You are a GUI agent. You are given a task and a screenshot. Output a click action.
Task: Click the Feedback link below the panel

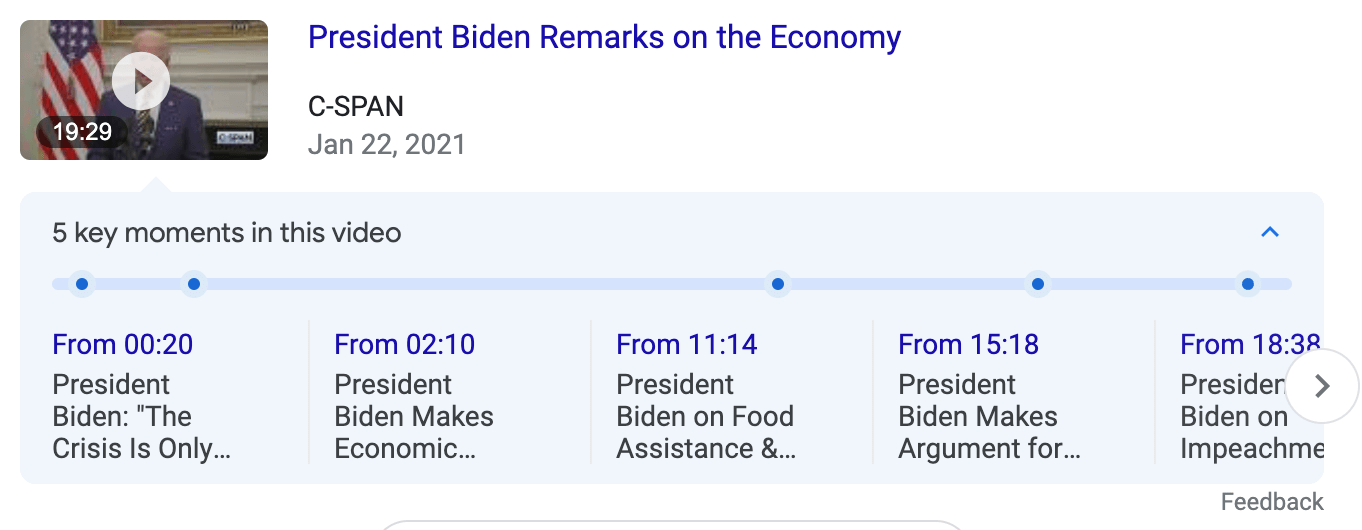(1272, 502)
